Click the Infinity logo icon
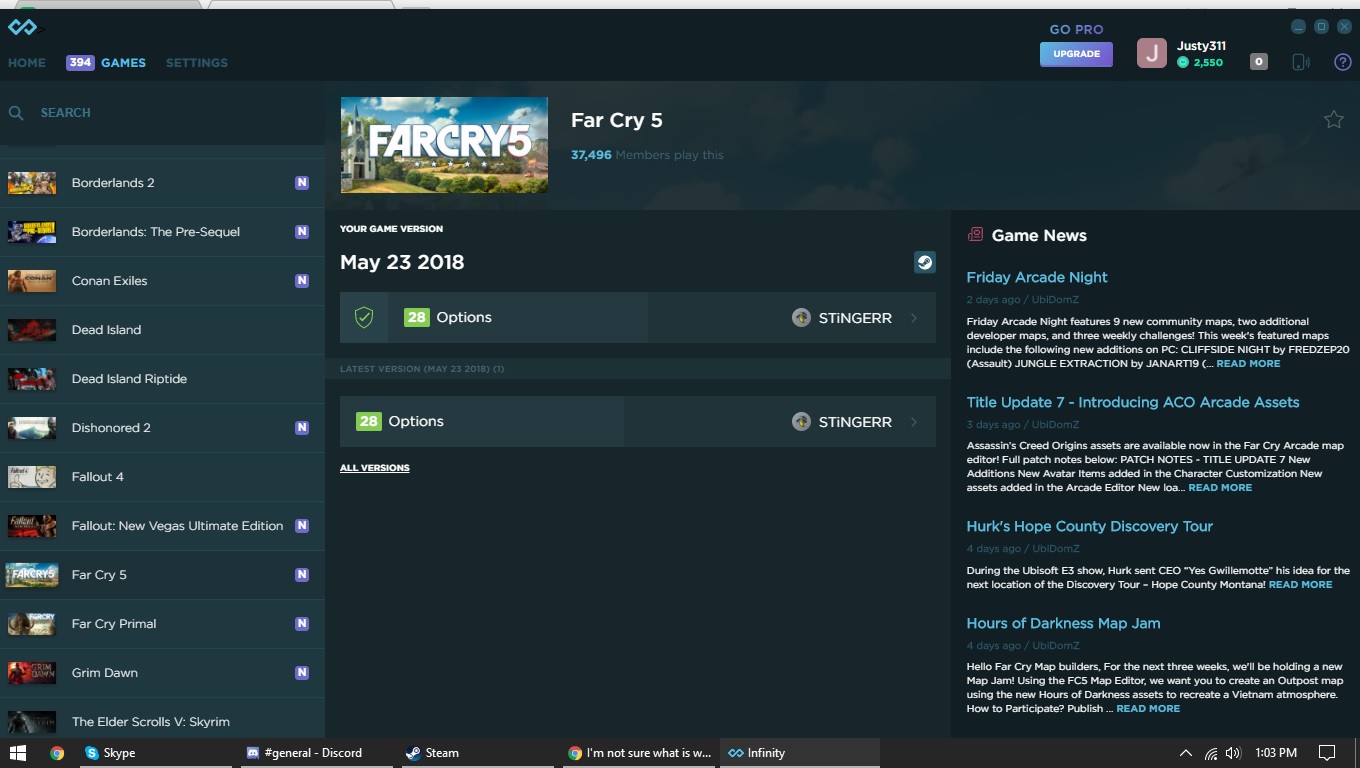Viewport: 1360px width, 768px height. coord(22,27)
